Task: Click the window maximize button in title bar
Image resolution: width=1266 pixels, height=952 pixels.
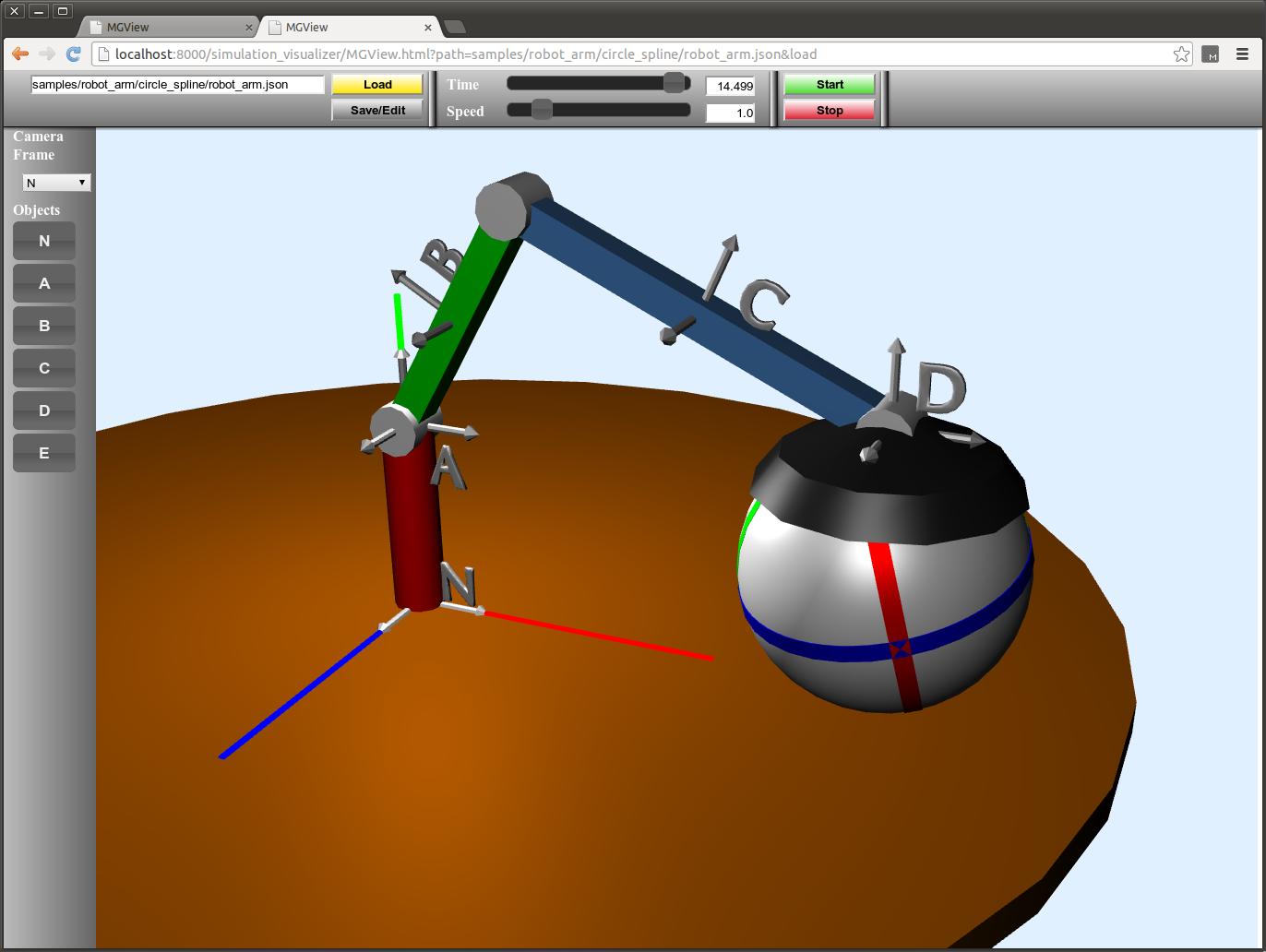Action: click(x=62, y=11)
